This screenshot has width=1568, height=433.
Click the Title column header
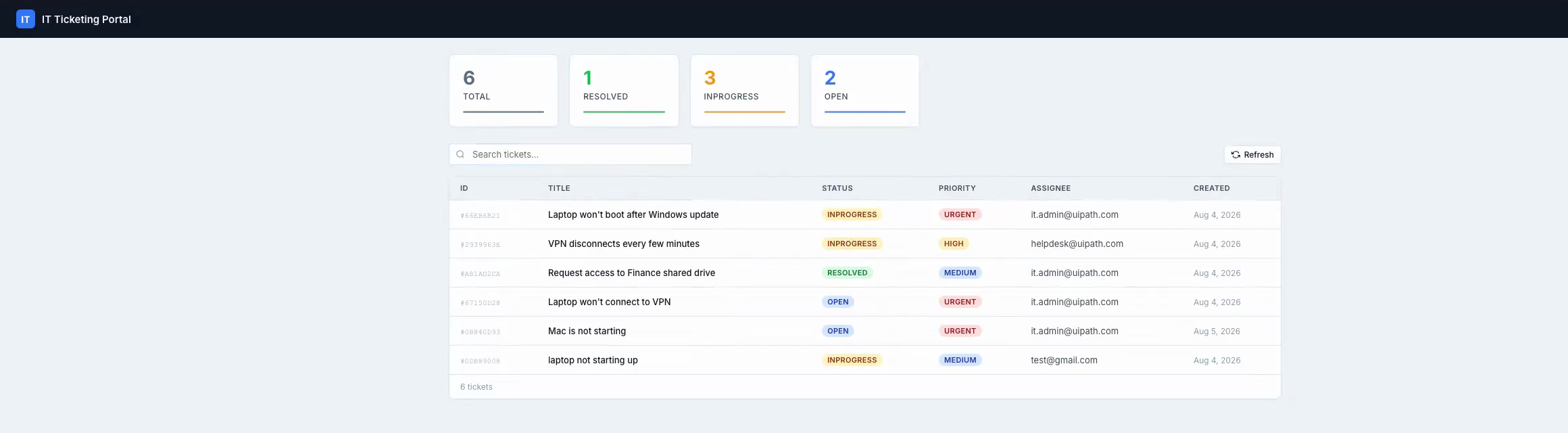click(x=559, y=188)
